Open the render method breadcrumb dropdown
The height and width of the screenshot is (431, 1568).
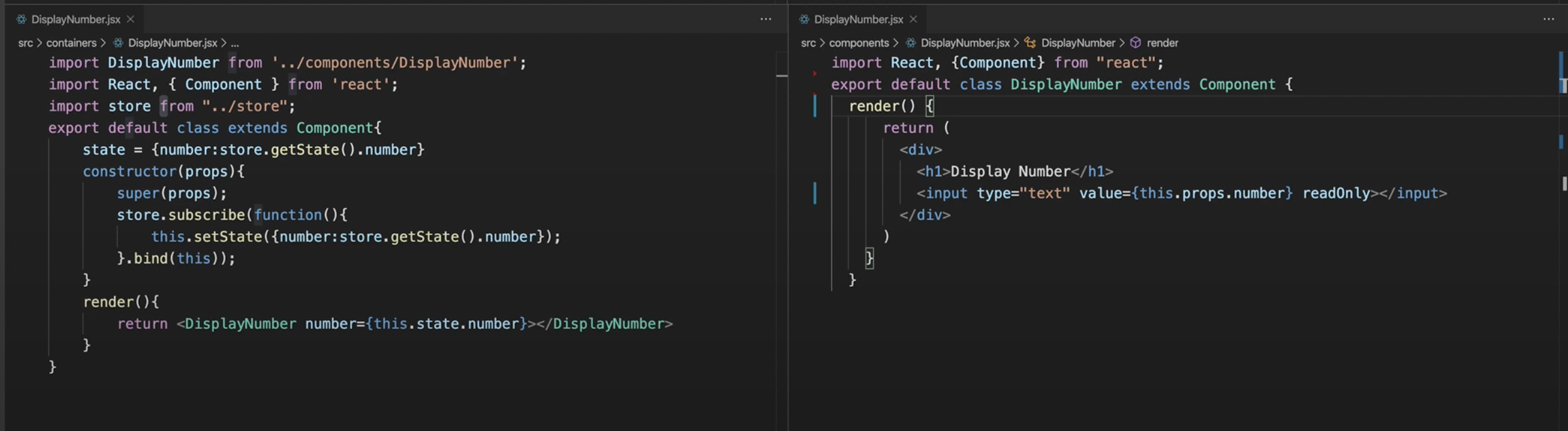[x=1162, y=43]
